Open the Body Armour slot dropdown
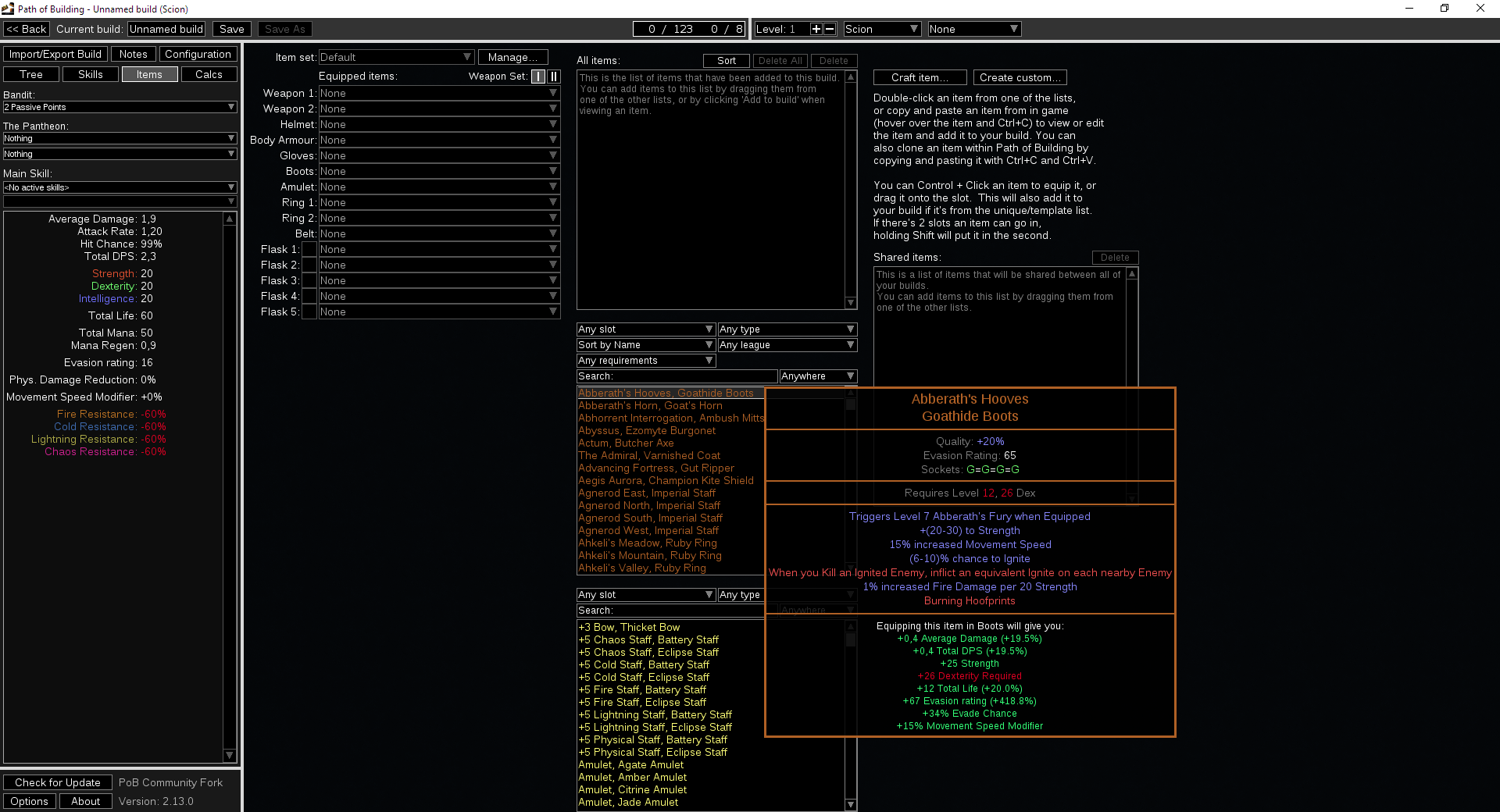1500x812 pixels. pyautogui.click(x=439, y=140)
